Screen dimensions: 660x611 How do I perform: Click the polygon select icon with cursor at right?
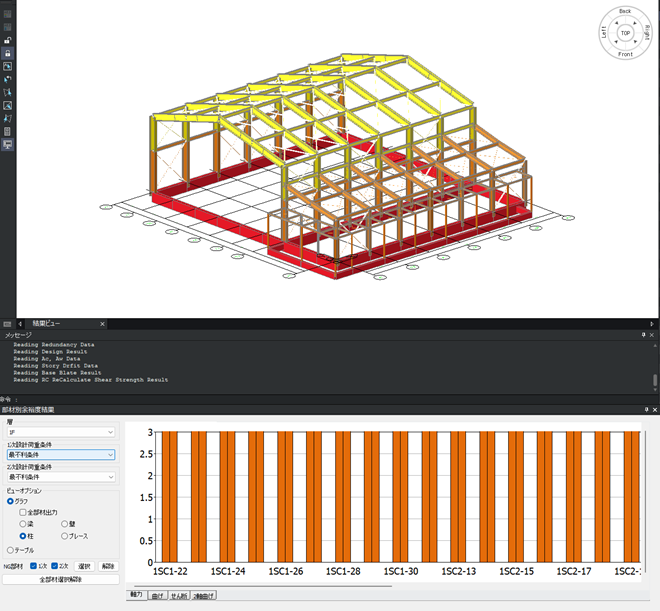tap(7, 93)
